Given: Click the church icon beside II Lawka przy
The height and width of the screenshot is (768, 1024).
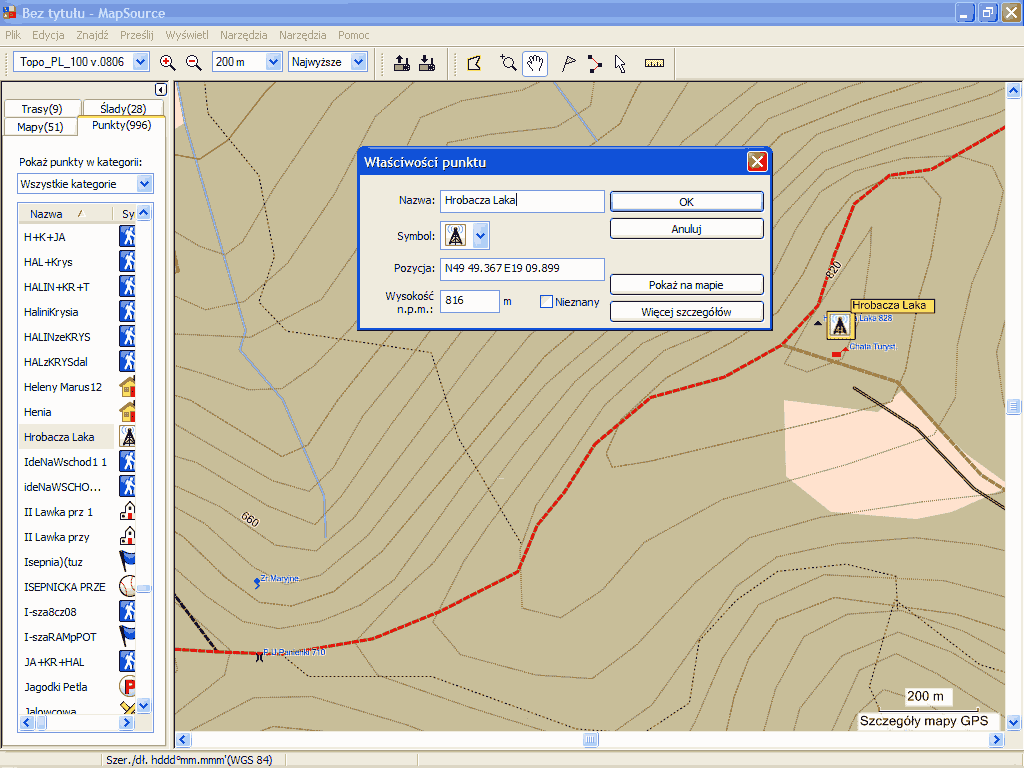Looking at the screenshot, I should 127,537.
